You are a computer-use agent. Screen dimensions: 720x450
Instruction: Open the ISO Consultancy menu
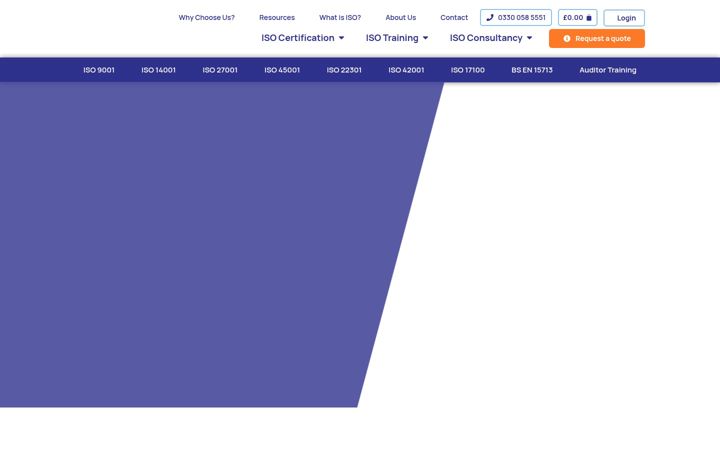click(x=491, y=38)
